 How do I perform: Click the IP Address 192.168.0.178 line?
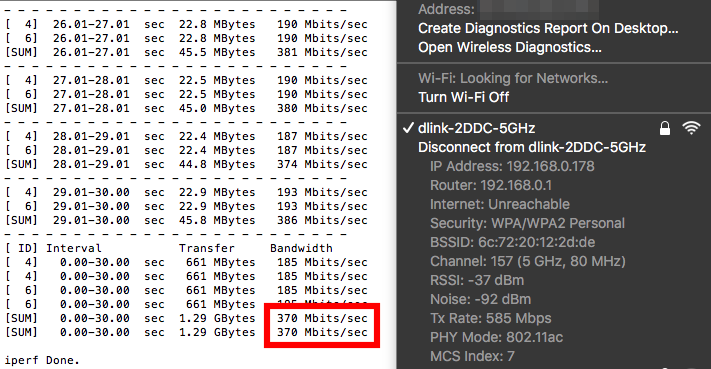coord(512,166)
